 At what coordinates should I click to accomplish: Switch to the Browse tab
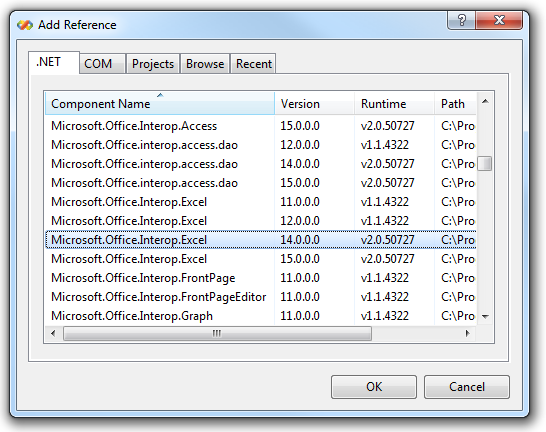[205, 64]
